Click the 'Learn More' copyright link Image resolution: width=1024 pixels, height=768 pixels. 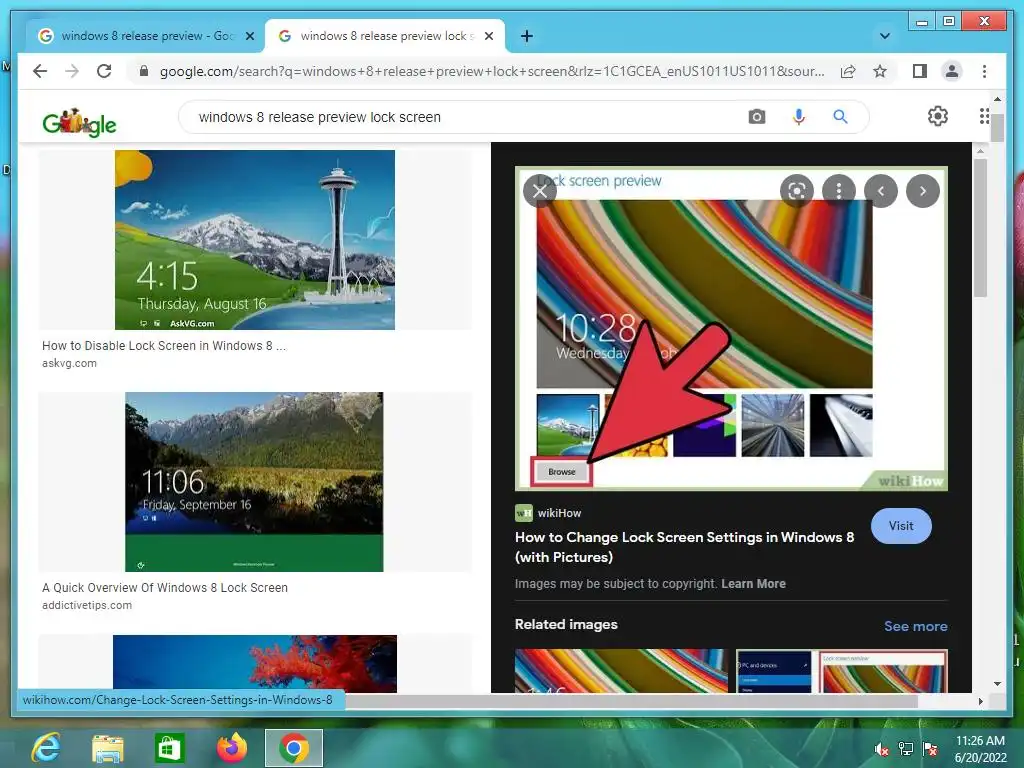753,584
